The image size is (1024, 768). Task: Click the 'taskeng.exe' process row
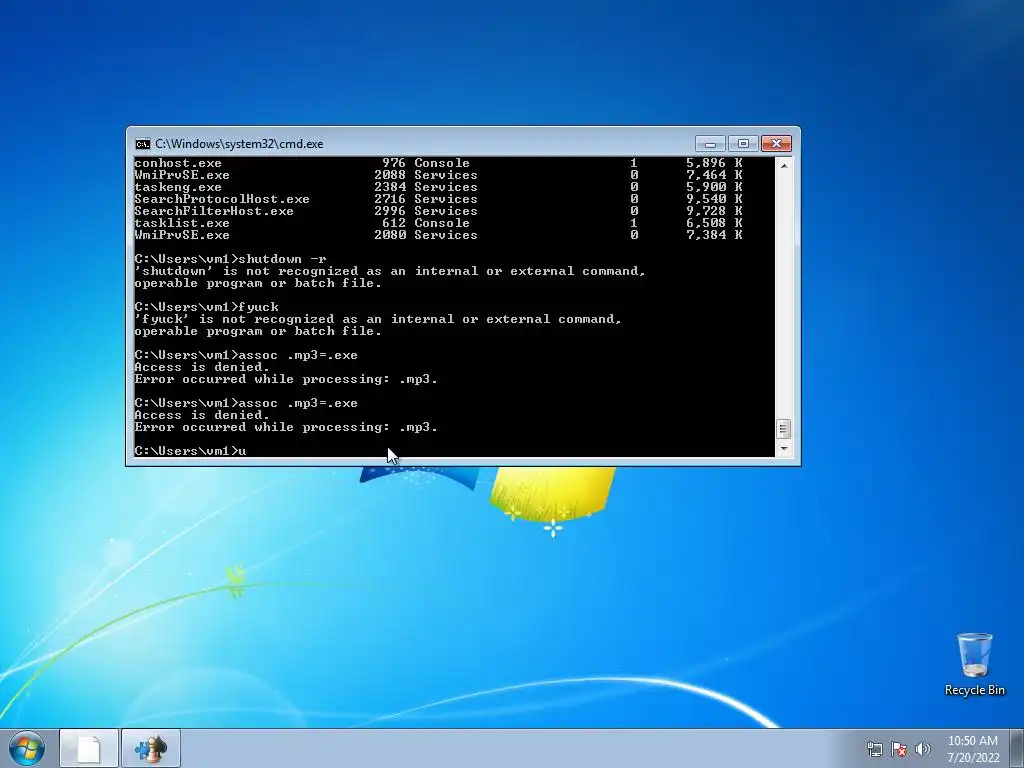click(x=438, y=187)
